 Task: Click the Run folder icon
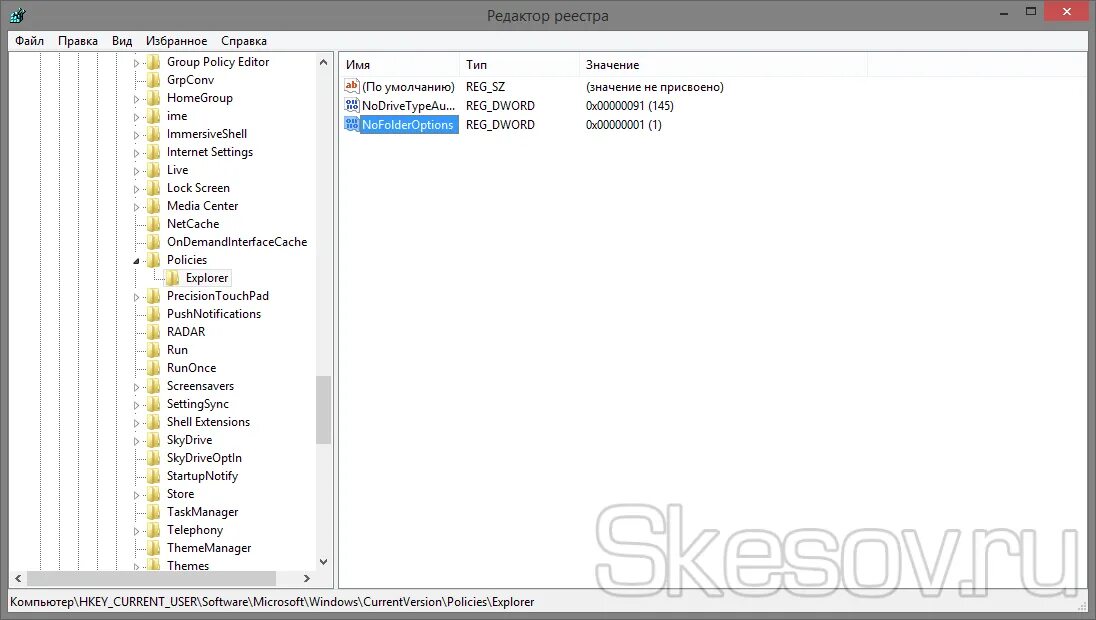pos(153,350)
